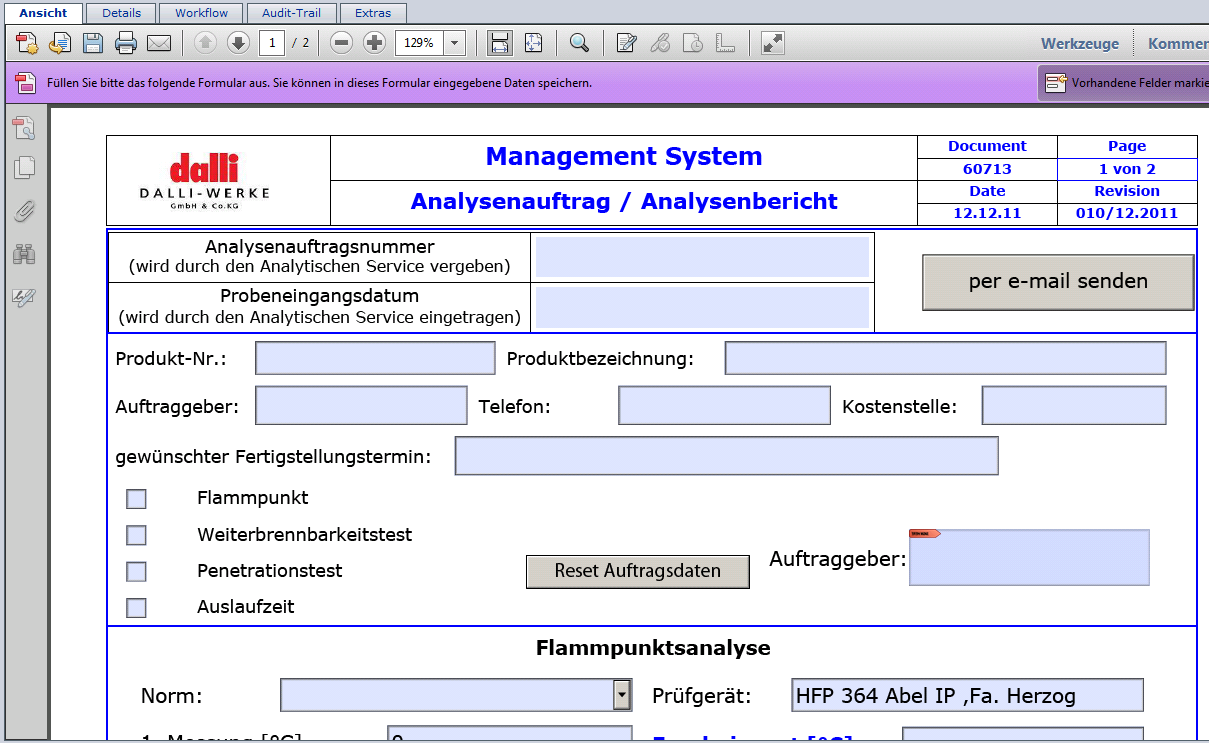Click the edit text notepad icon
Screen dimensions: 1209x743
click(627, 43)
